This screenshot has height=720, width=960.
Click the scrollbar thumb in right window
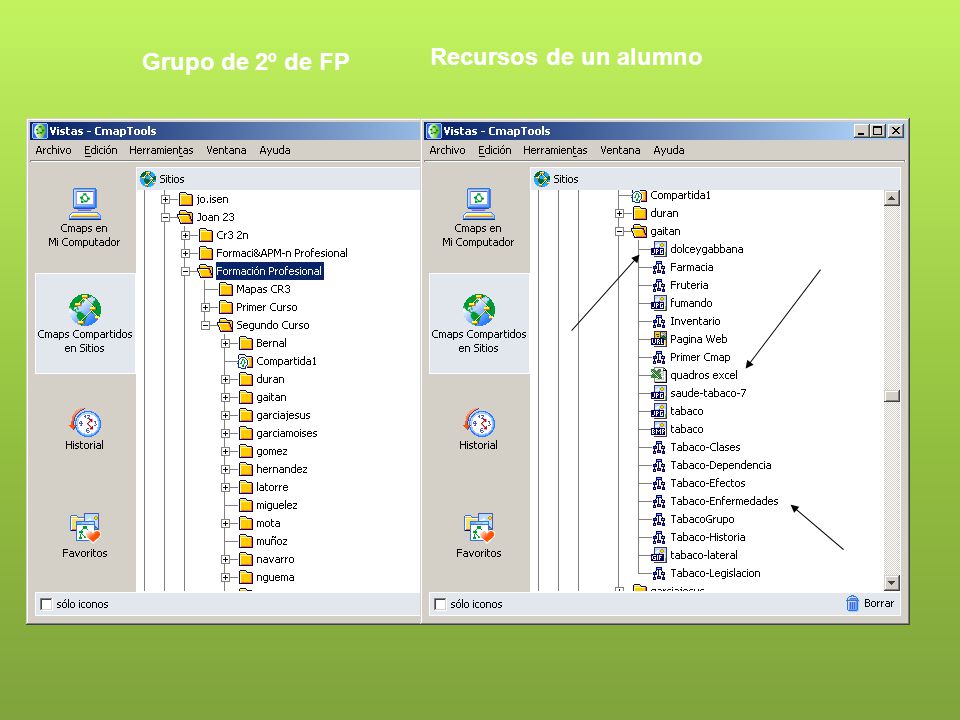tap(892, 396)
